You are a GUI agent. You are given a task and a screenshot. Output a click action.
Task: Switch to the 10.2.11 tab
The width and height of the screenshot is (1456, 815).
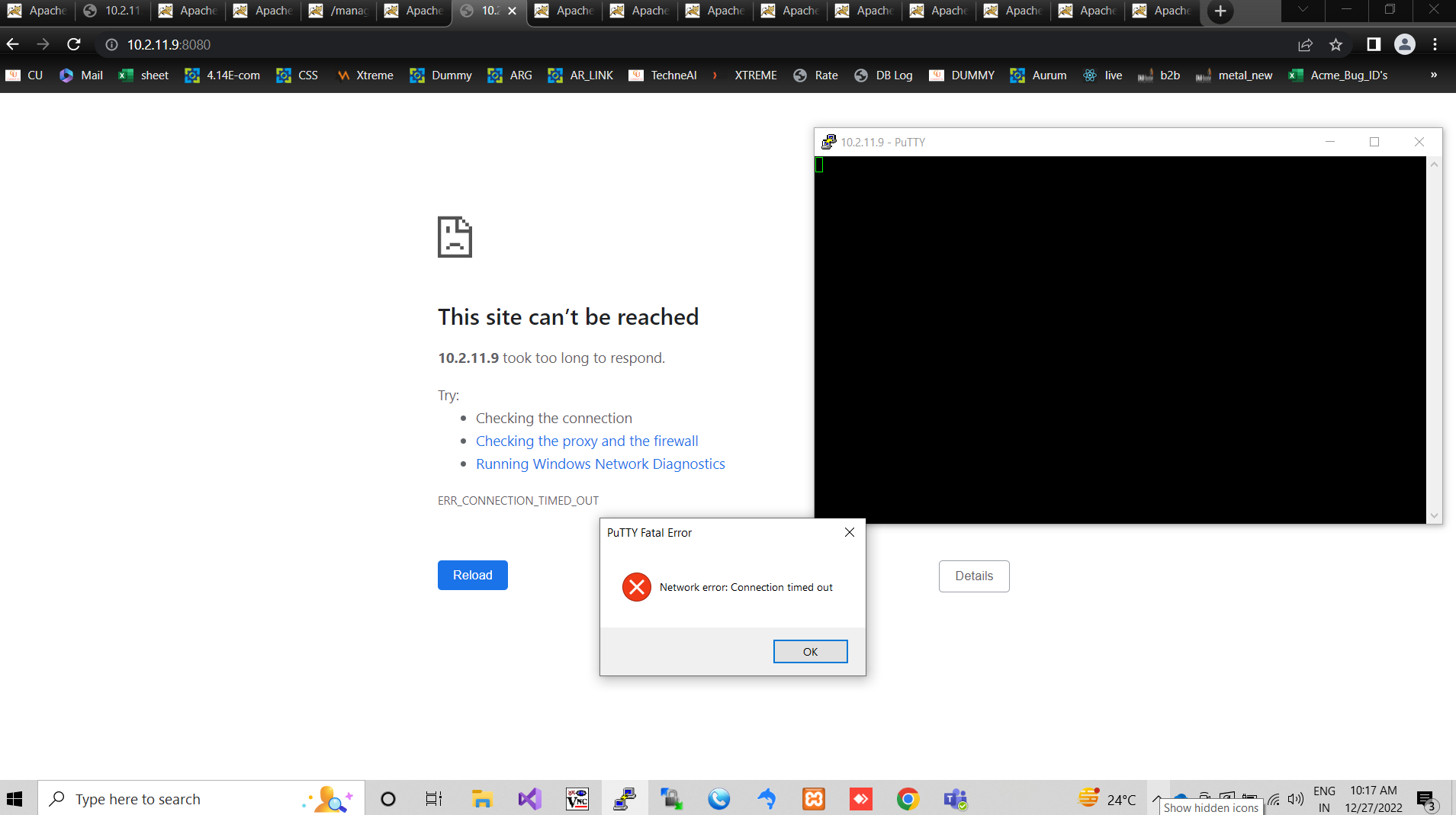pos(113,11)
